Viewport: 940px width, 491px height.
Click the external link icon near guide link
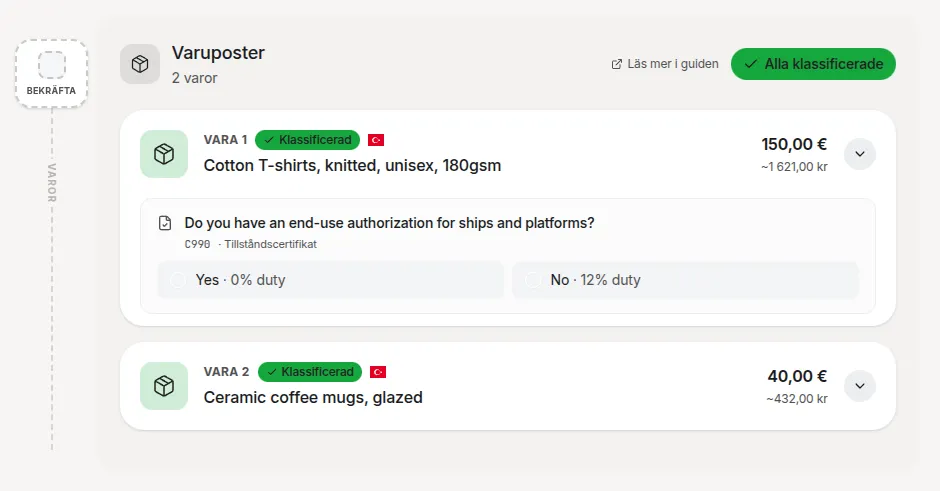617,64
